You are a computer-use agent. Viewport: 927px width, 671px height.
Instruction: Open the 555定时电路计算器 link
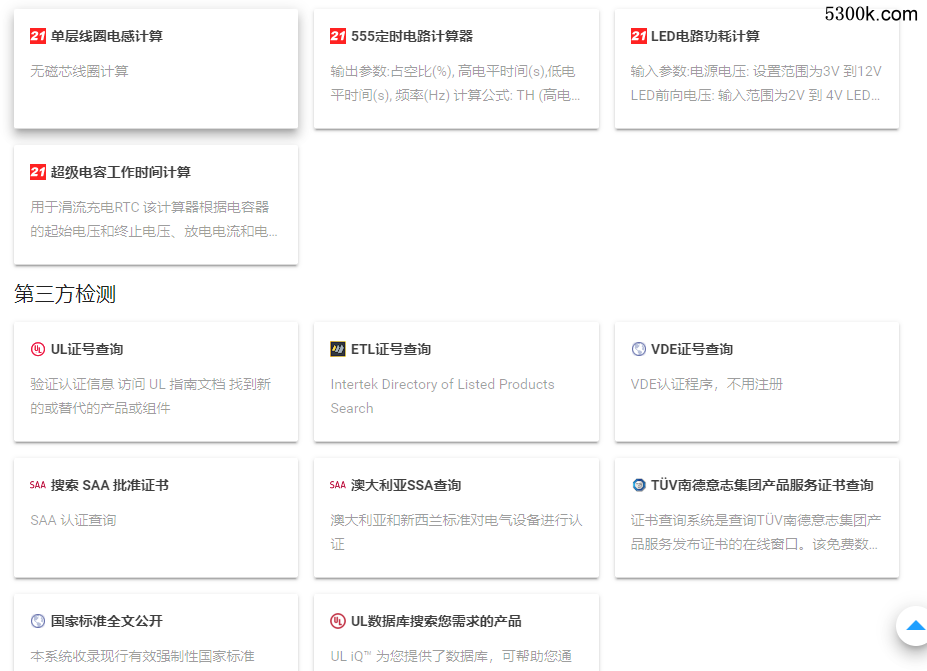(412, 36)
